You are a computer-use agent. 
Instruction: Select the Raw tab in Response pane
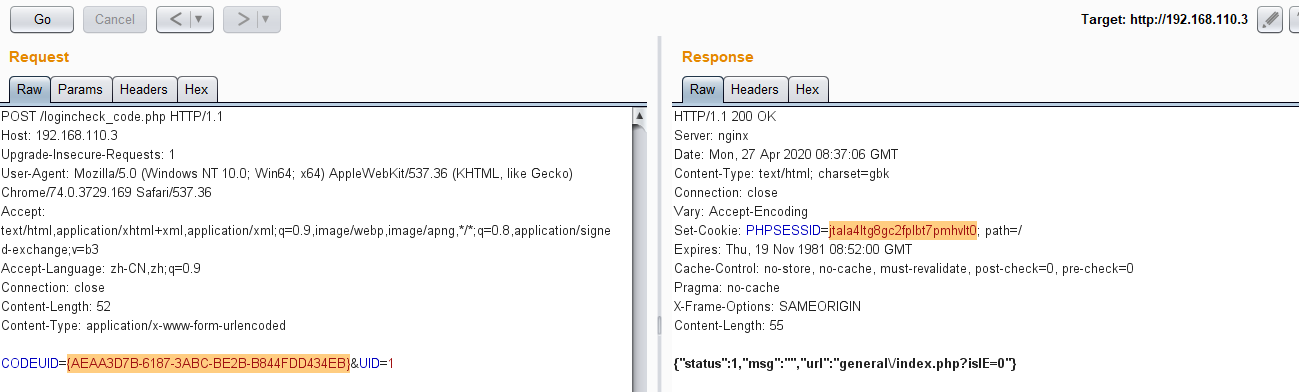(703, 90)
